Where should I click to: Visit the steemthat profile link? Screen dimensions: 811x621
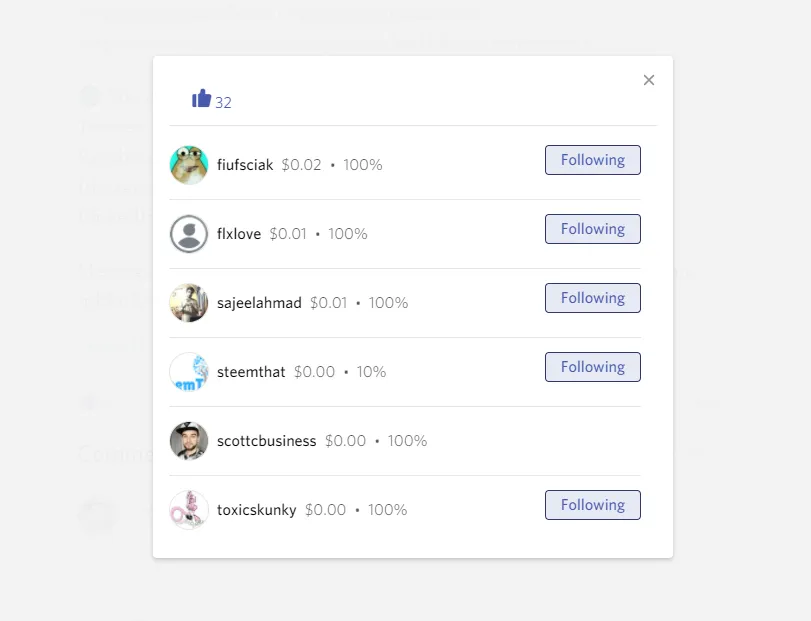(251, 372)
